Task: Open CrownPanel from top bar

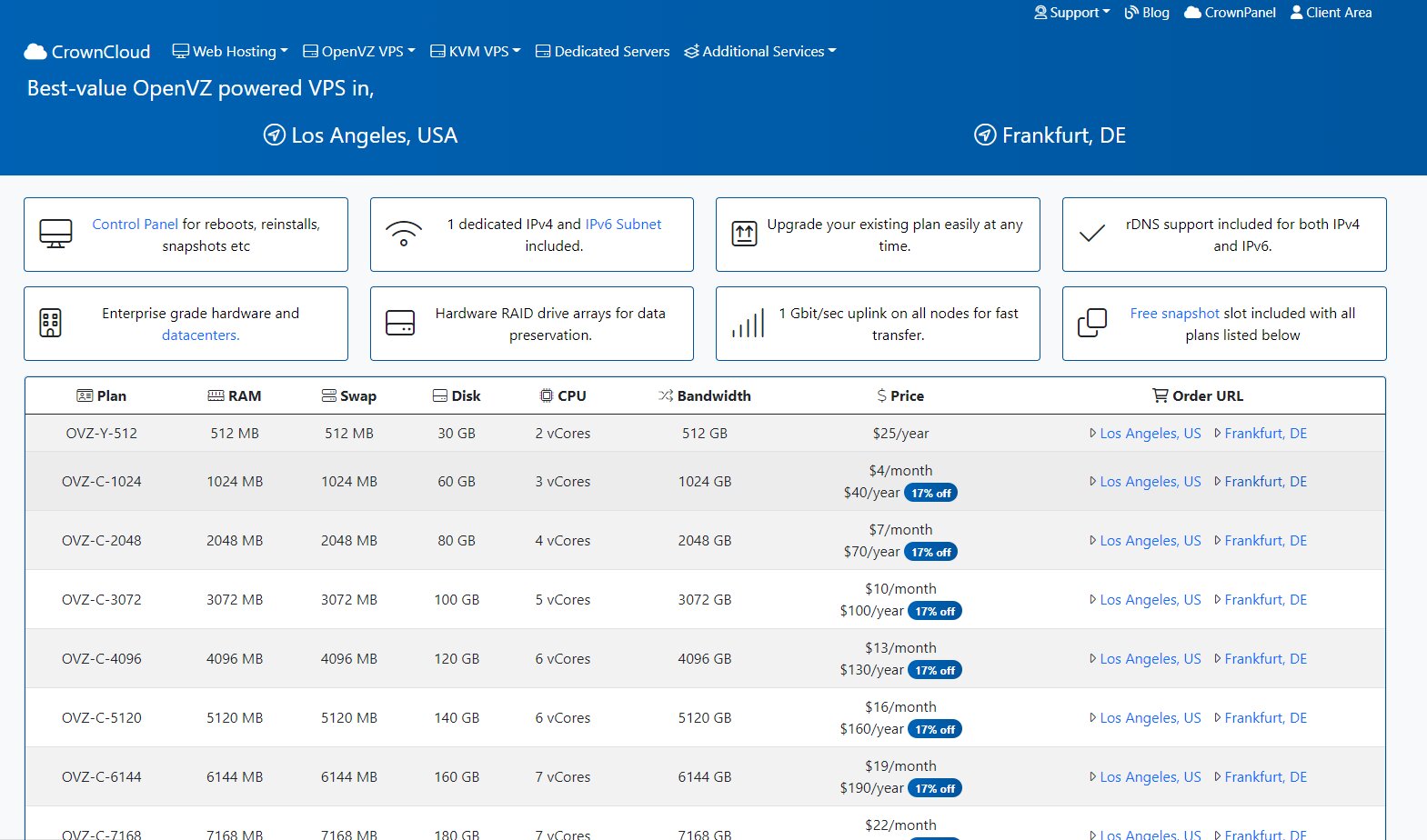Action: [1230, 13]
